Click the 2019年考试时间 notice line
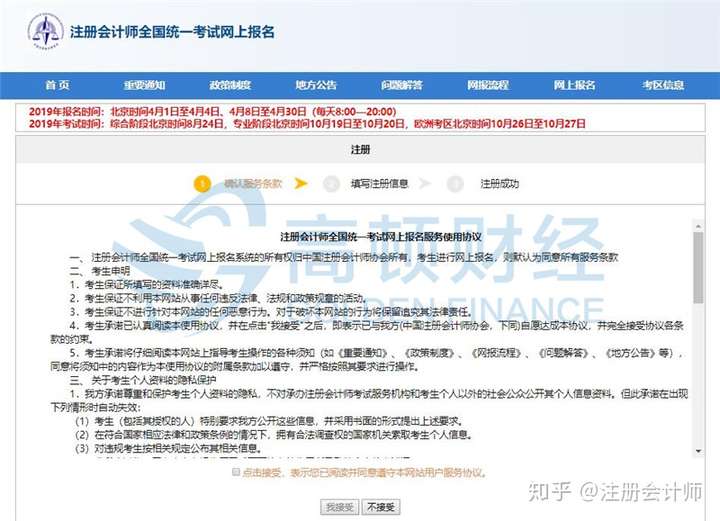Image resolution: width=720 pixels, height=521 pixels. click(x=307, y=123)
